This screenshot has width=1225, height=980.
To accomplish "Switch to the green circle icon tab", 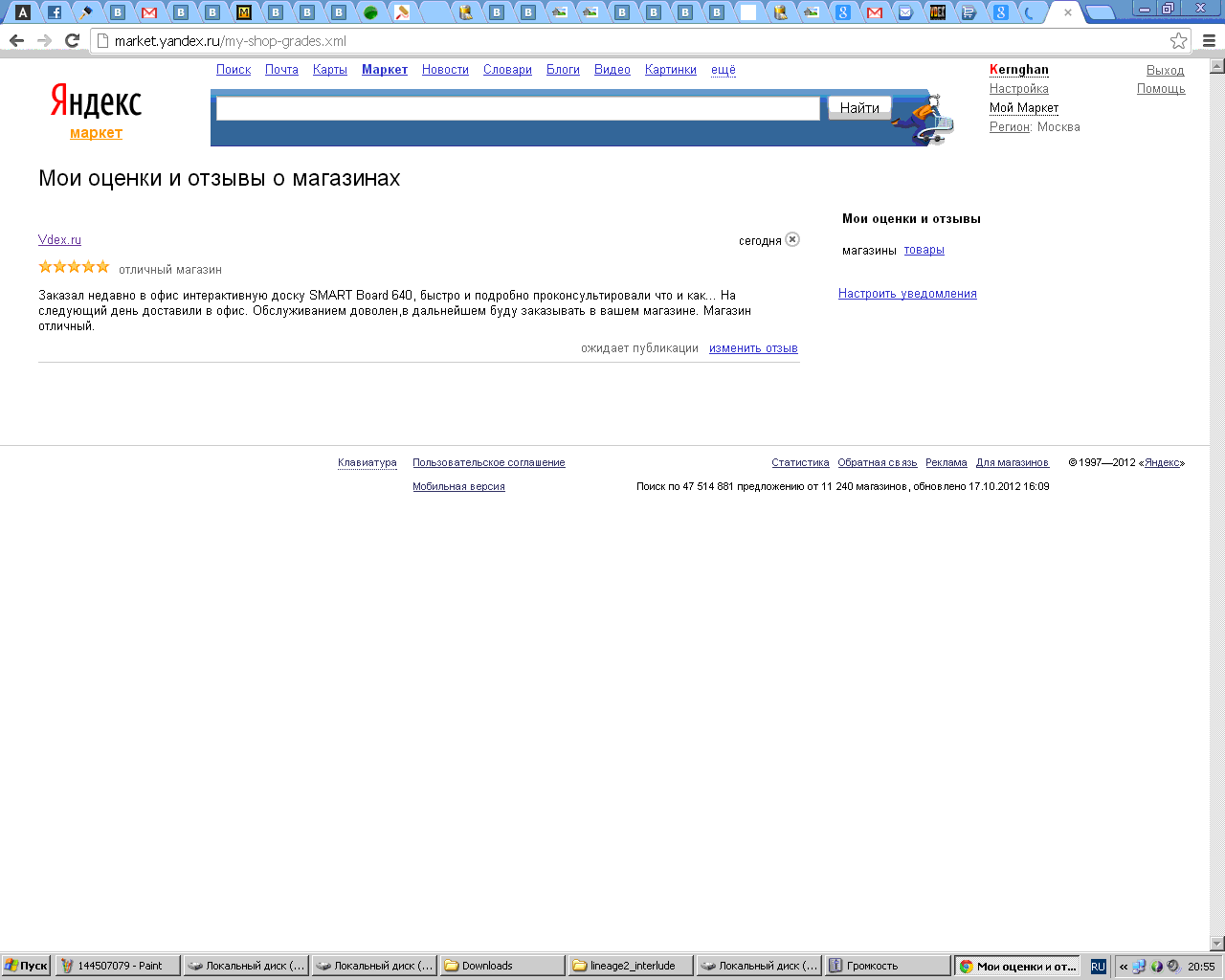I will pos(370,12).
